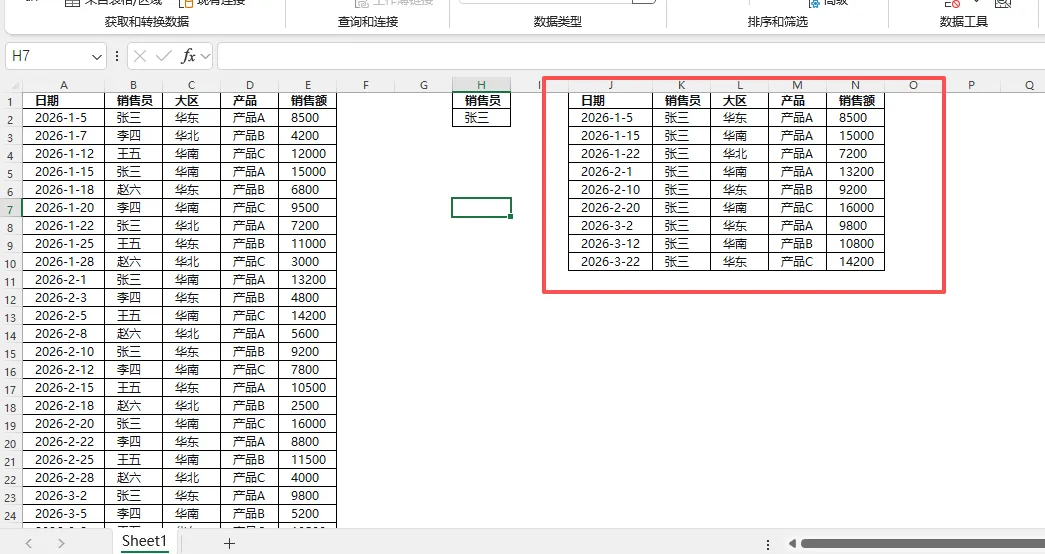Select the cell containing 2026-2-28

[63, 477]
